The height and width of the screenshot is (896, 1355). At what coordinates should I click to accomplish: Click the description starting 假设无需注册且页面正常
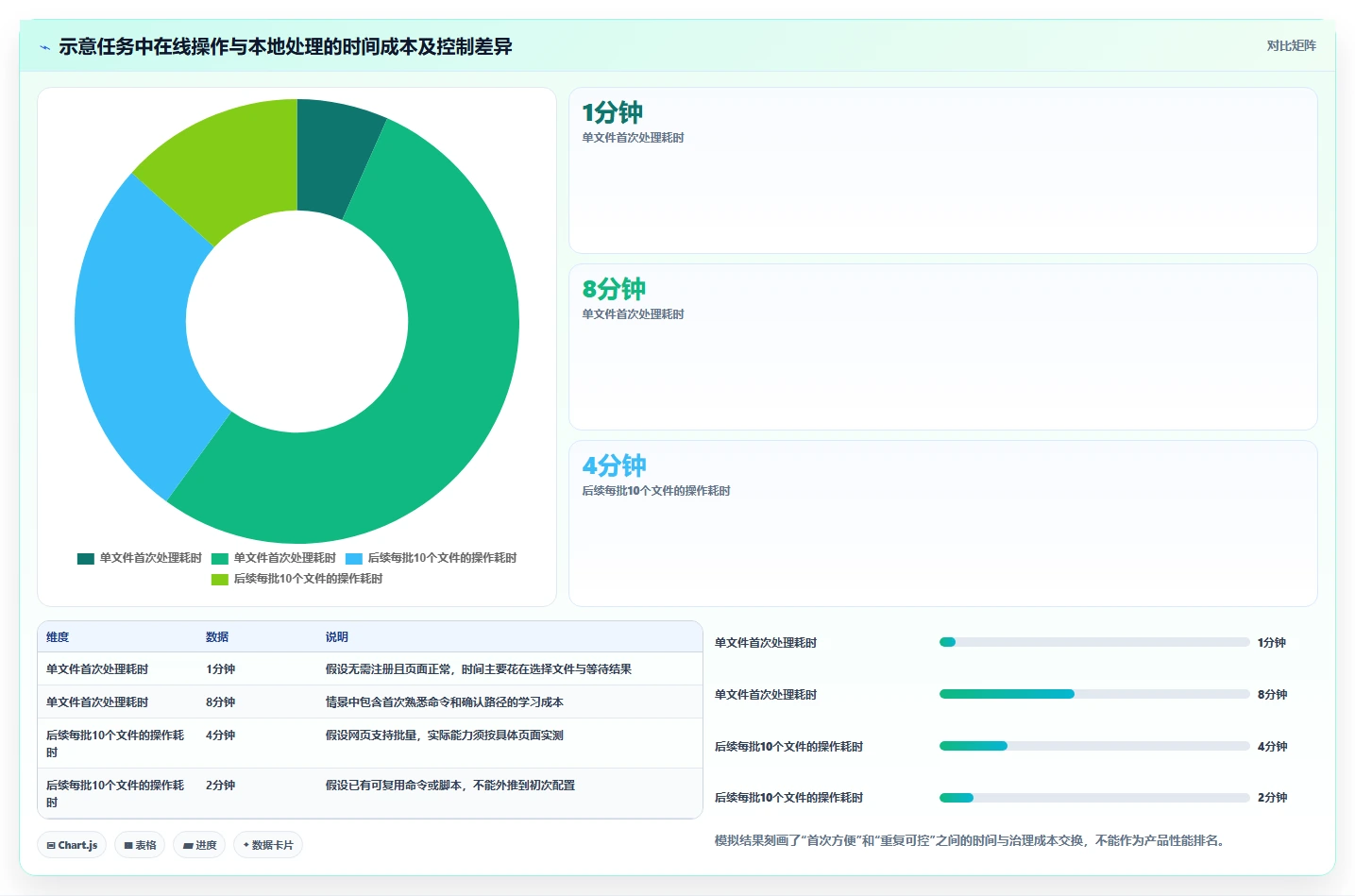tap(479, 668)
